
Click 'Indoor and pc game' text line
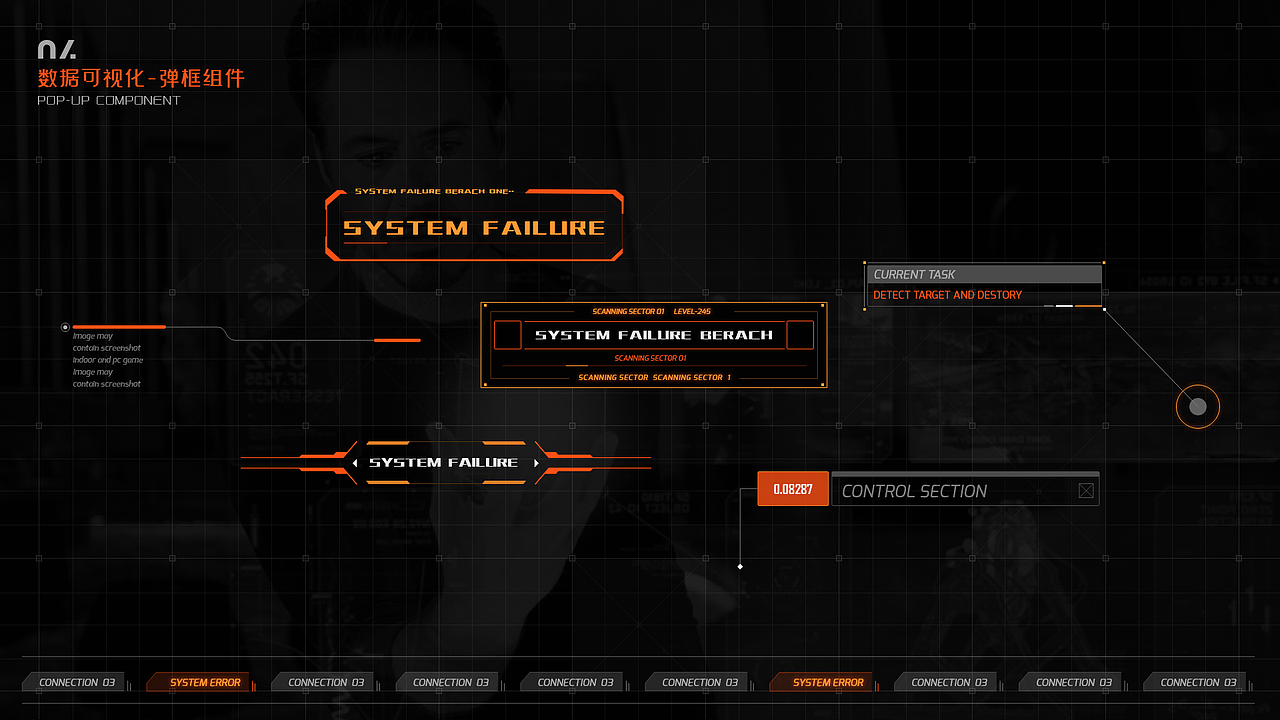coord(108,360)
